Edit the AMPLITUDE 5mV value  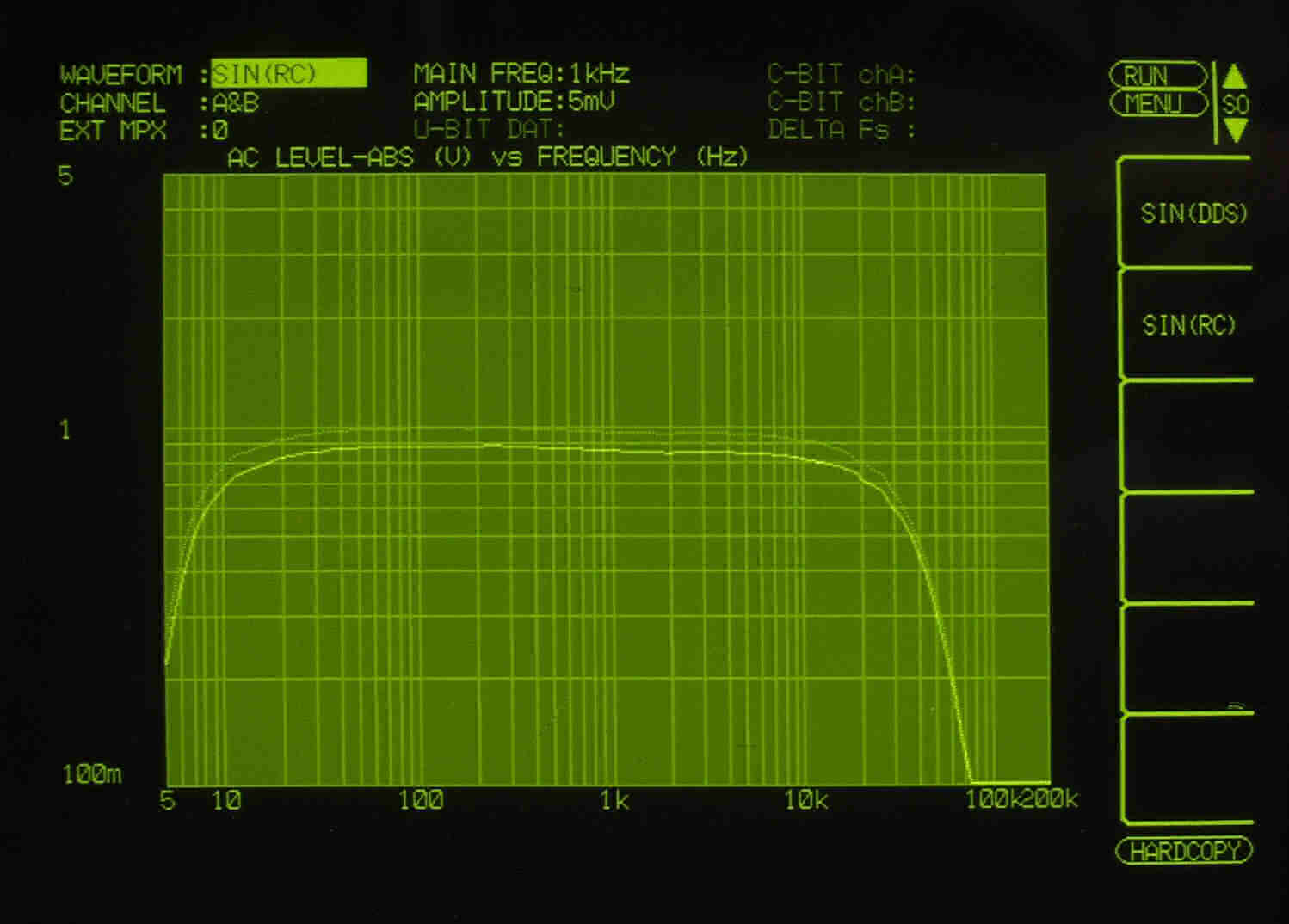pyautogui.click(x=590, y=102)
